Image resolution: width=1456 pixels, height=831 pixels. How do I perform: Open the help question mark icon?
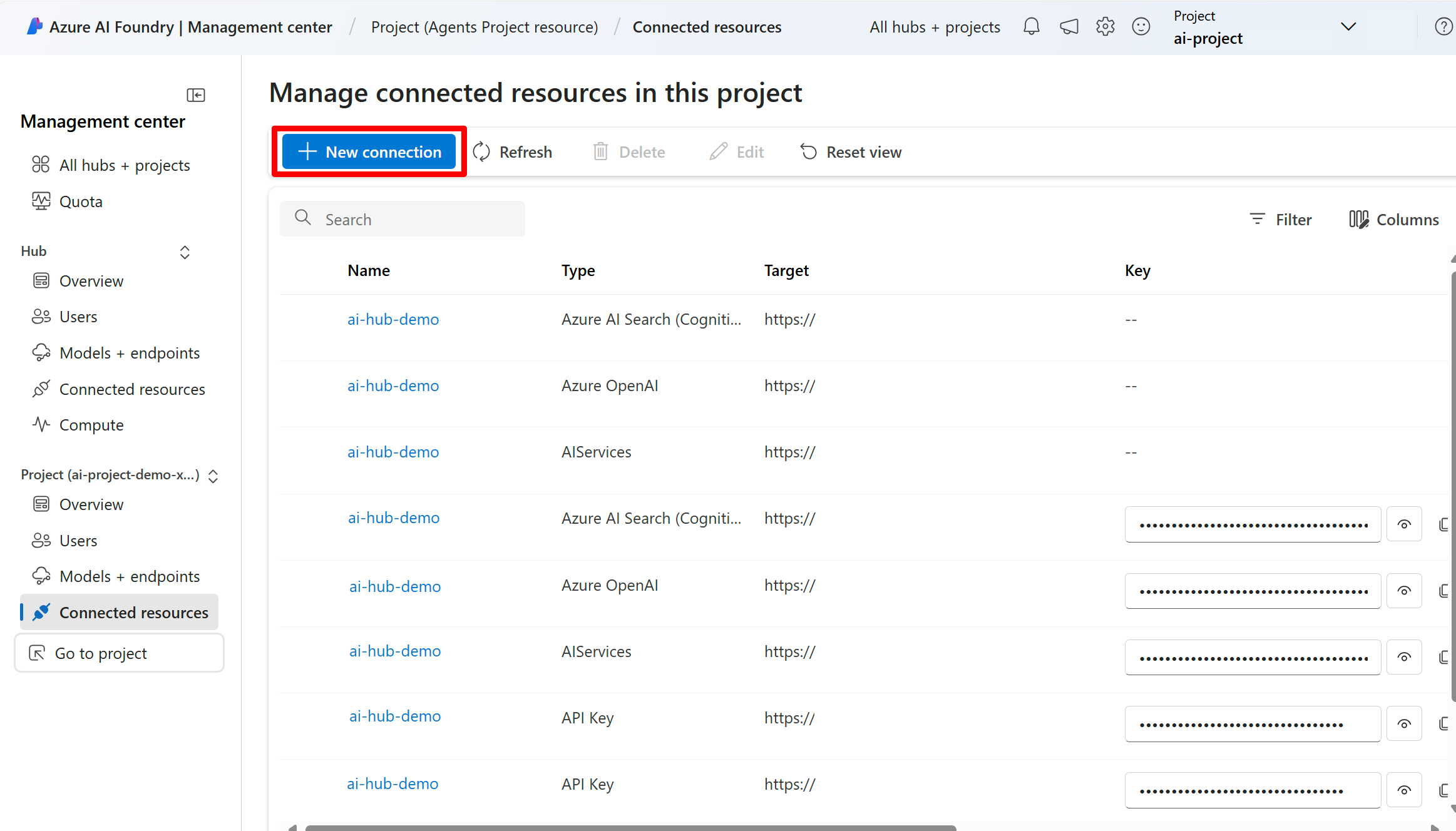pos(1443,27)
